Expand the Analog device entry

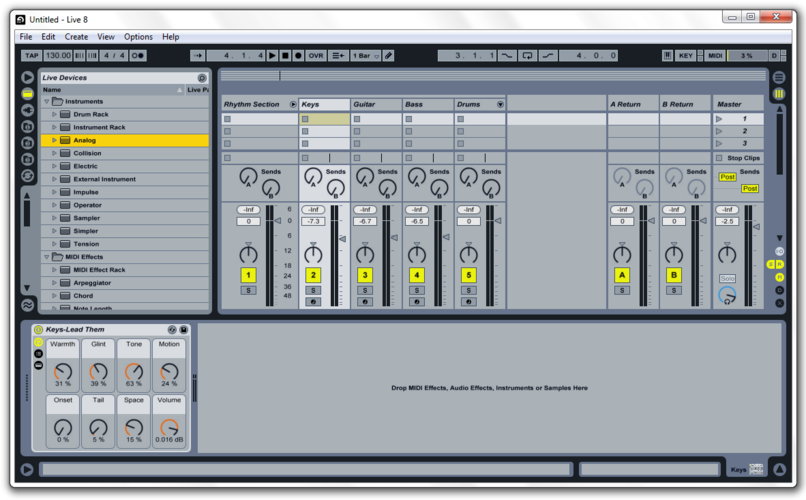54,140
